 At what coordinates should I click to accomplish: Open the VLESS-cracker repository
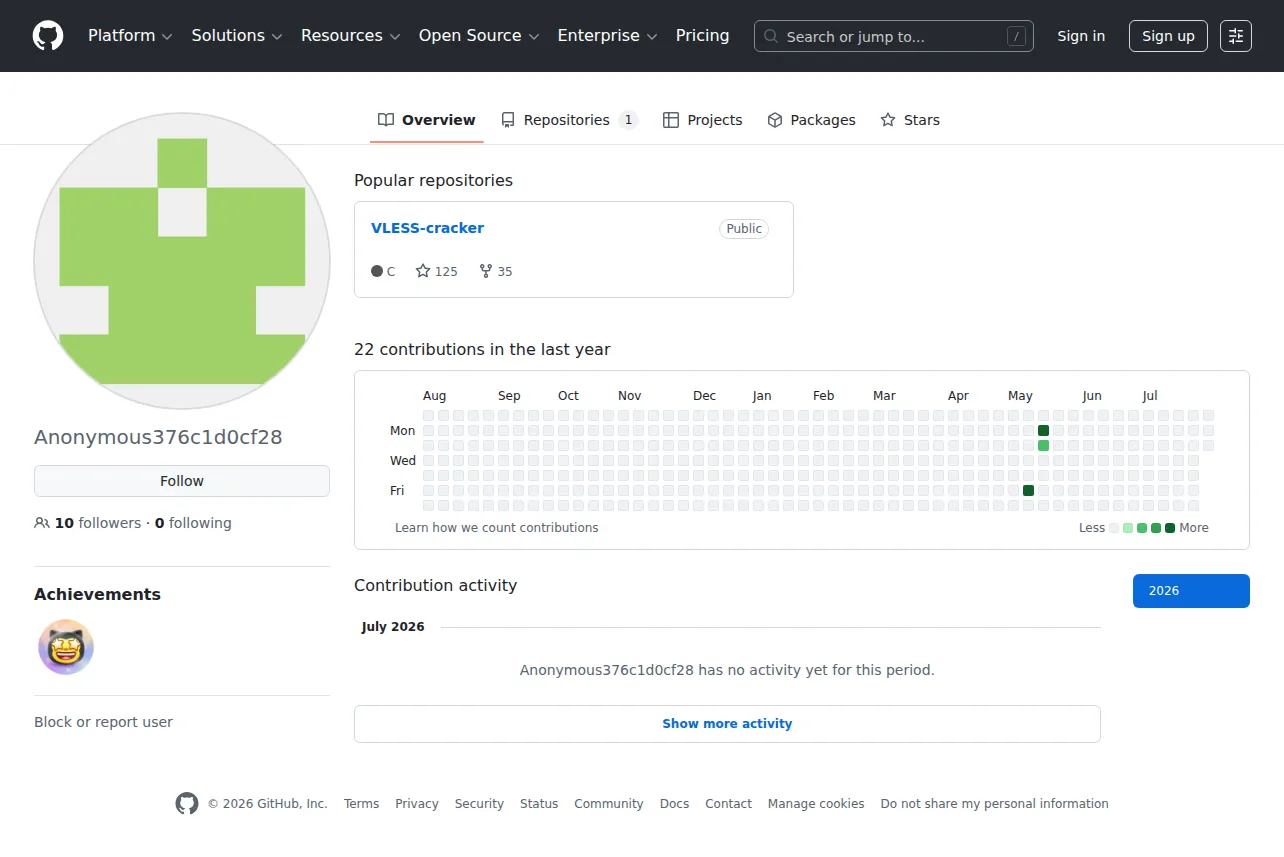(427, 228)
